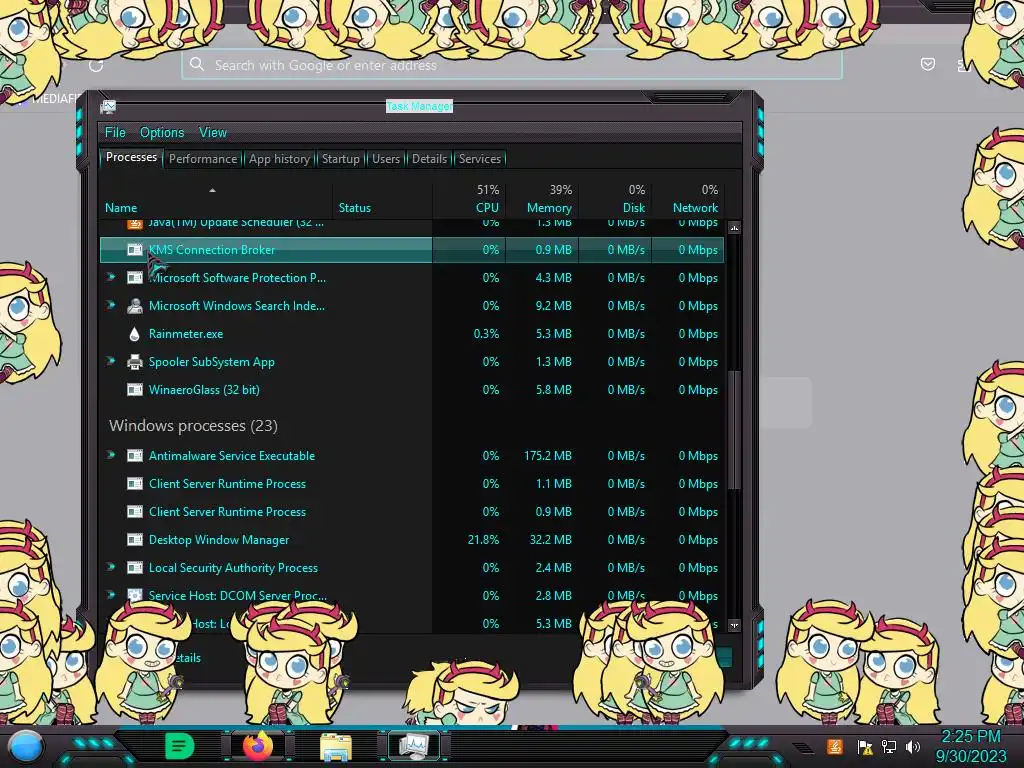Sort by the Disk column header

(633, 208)
